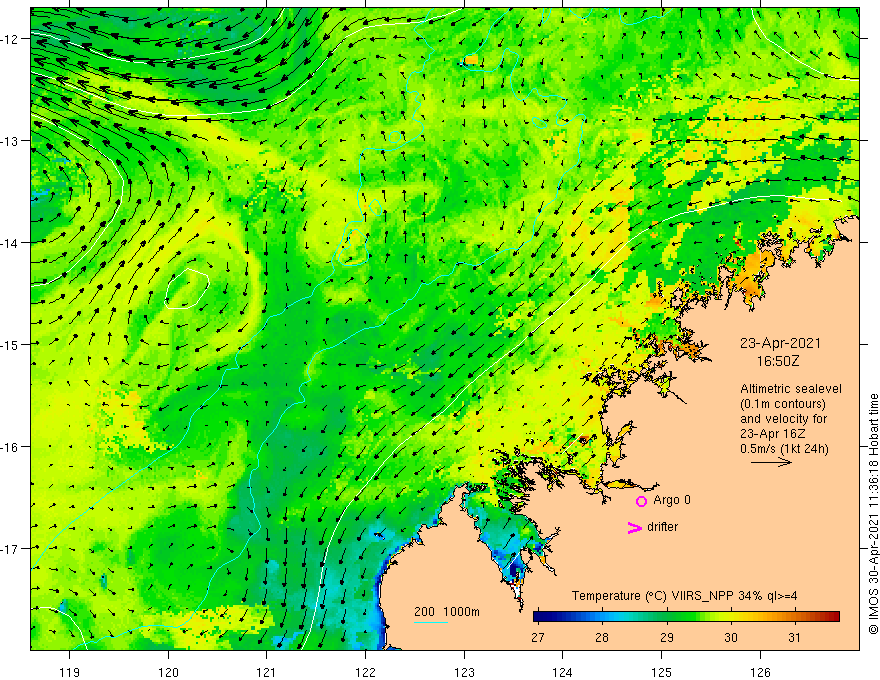Click the latitude label '-14'
This screenshot has width=880, height=680.
click(11, 243)
